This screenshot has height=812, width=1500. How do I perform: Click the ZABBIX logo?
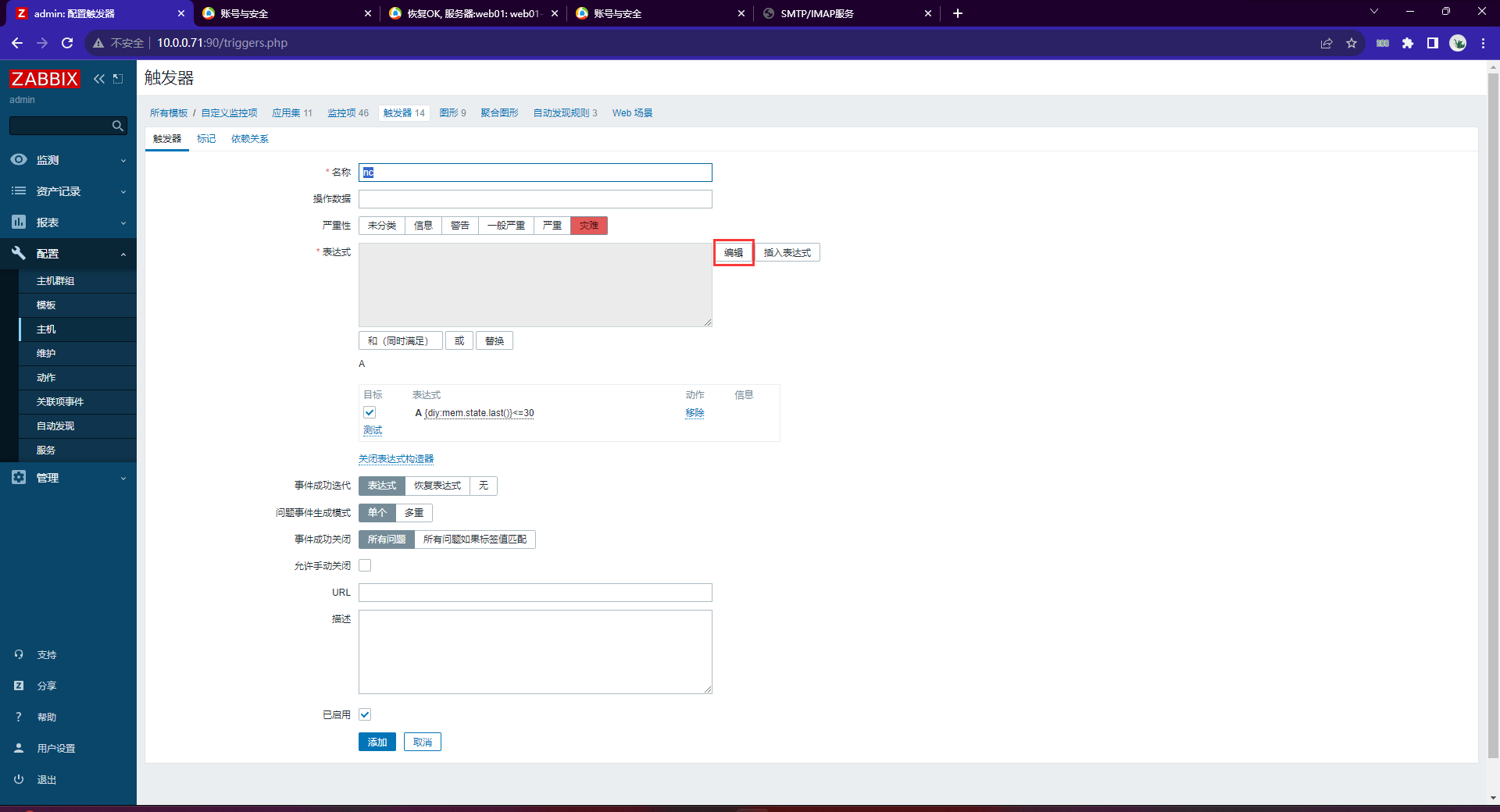pyautogui.click(x=45, y=79)
